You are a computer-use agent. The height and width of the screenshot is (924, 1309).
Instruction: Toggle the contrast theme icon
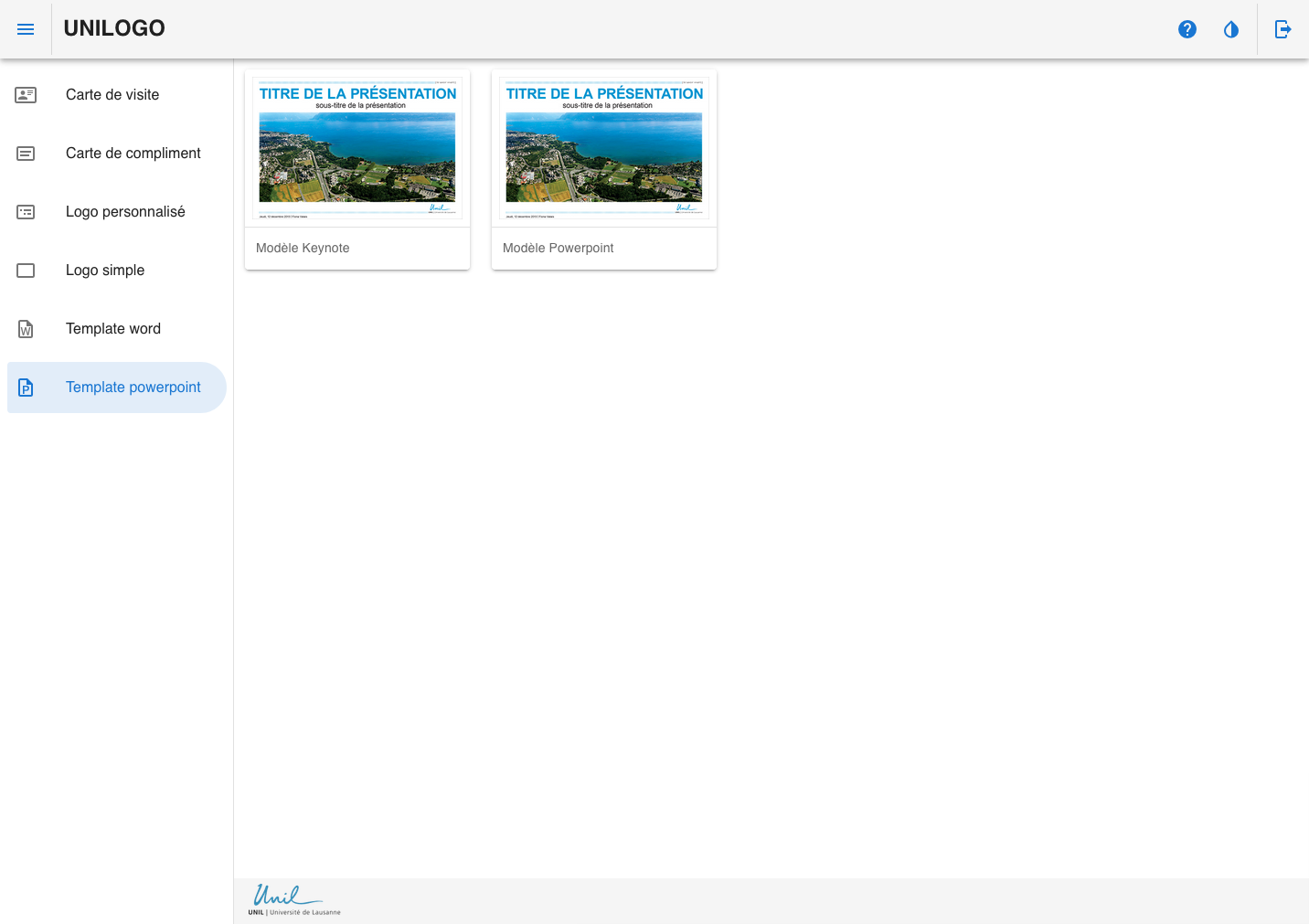point(1231,29)
